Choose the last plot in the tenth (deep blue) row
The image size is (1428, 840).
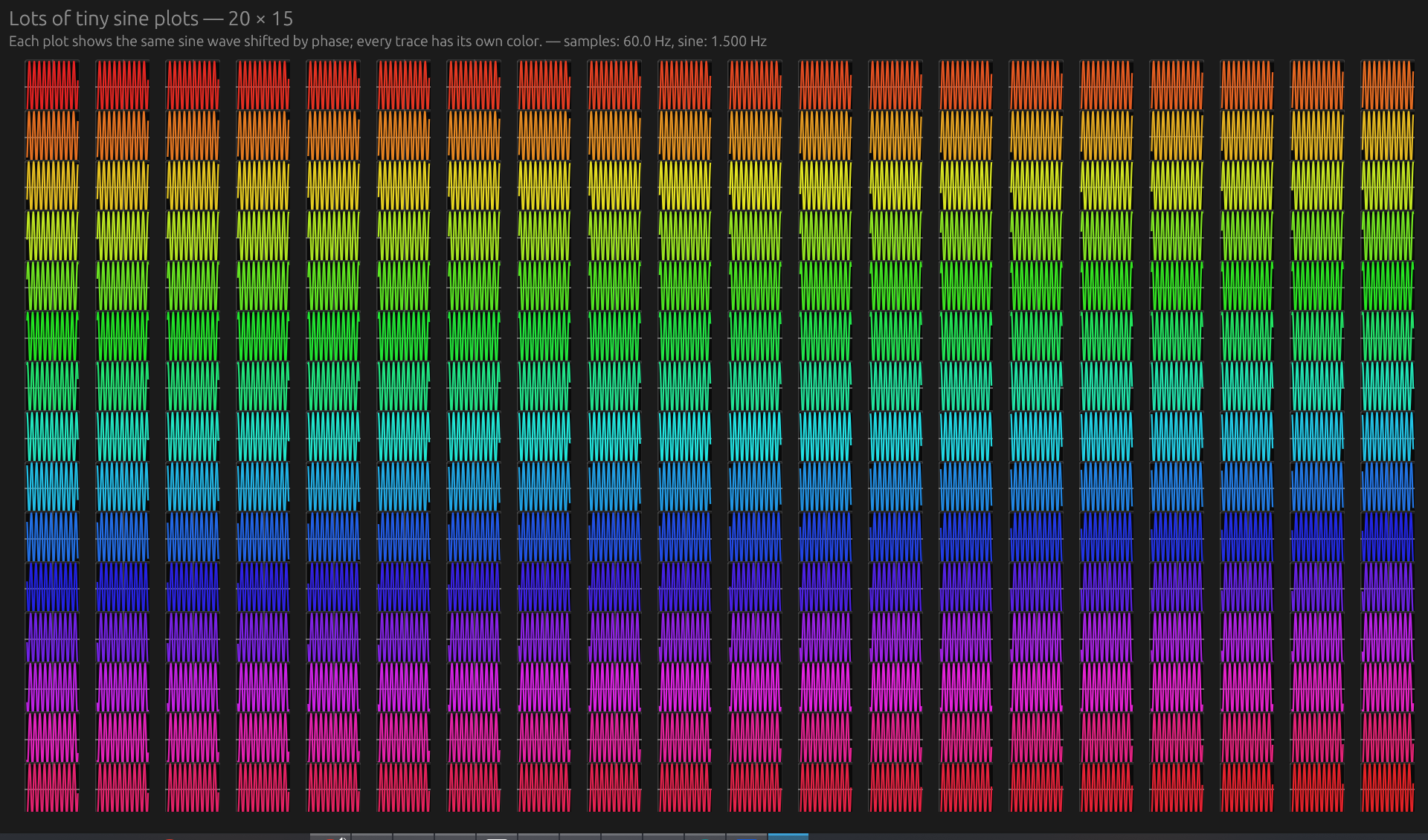(1388, 537)
